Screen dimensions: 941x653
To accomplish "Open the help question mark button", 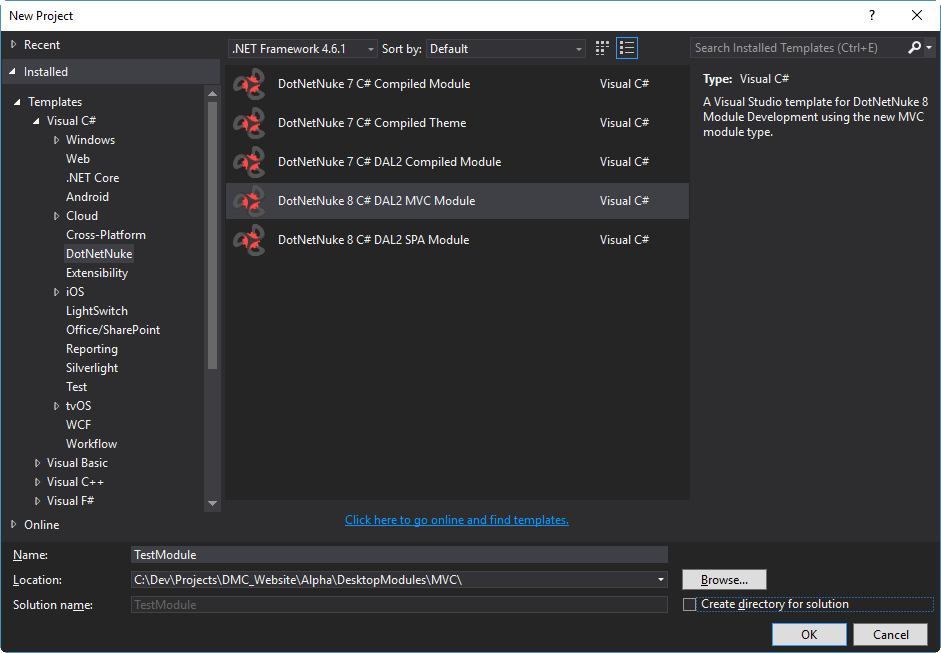I will [872, 16].
